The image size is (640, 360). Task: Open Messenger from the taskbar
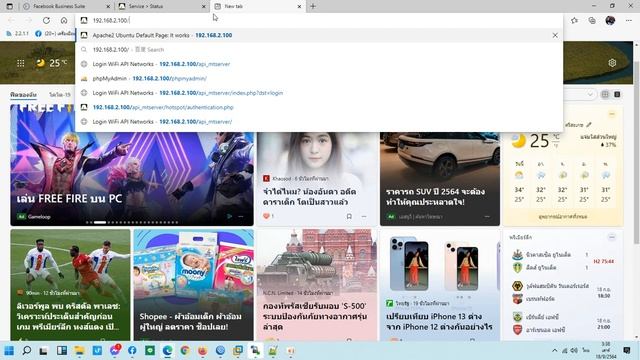115,350
